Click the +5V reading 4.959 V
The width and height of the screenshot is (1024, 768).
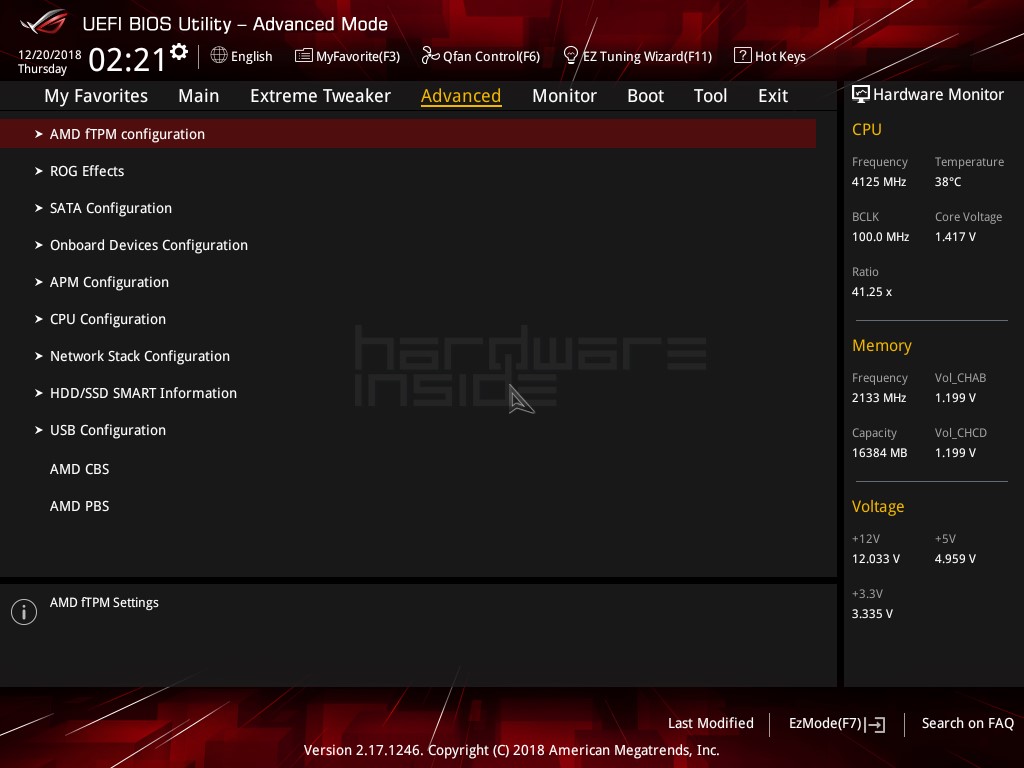pyautogui.click(x=955, y=559)
